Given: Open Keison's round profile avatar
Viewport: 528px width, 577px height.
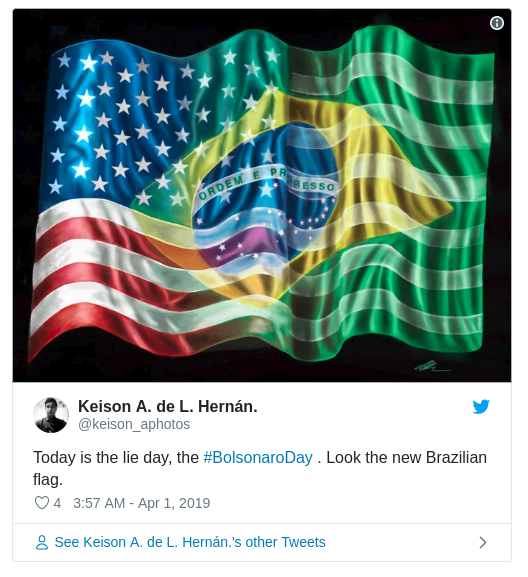Looking at the screenshot, I should [51, 415].
